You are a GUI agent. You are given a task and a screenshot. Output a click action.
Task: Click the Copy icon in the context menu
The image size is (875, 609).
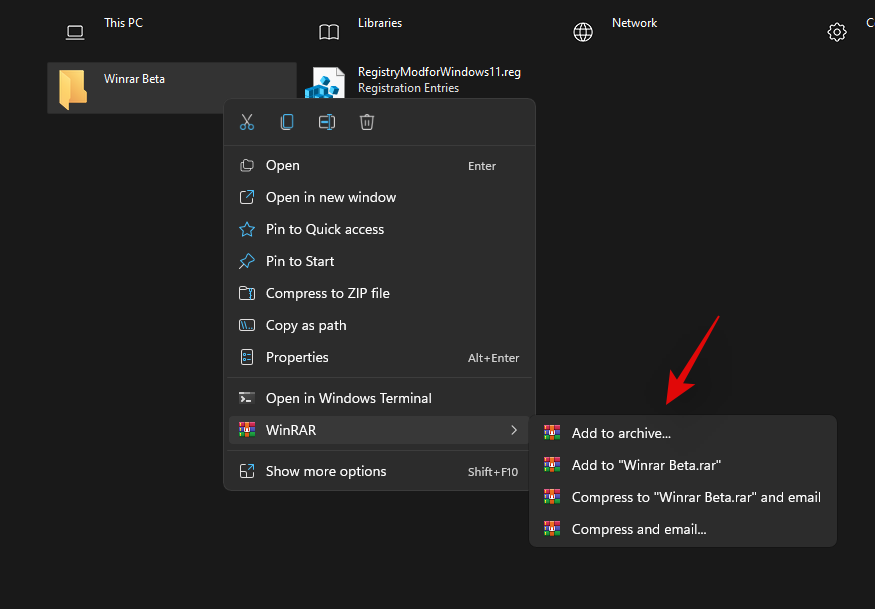click(287, 121)
